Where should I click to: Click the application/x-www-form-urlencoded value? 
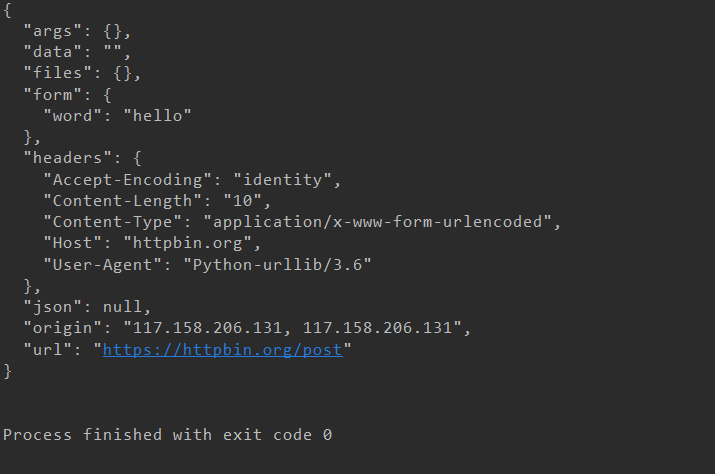click(378, 222)
